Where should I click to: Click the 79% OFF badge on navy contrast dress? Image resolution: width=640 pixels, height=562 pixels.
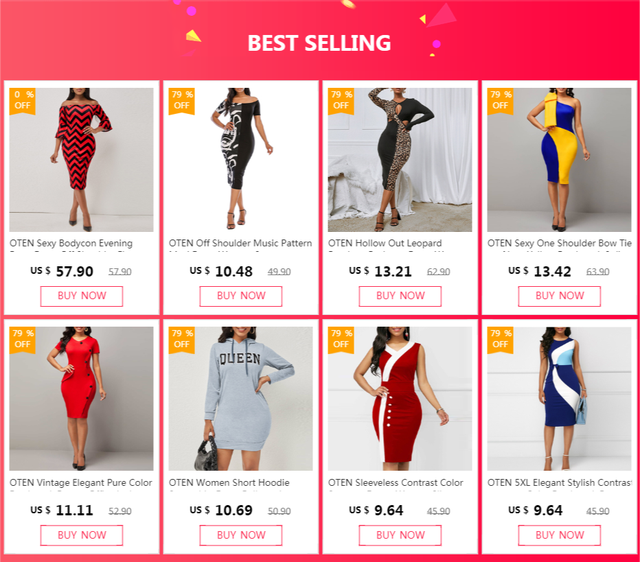coord(500,340)
